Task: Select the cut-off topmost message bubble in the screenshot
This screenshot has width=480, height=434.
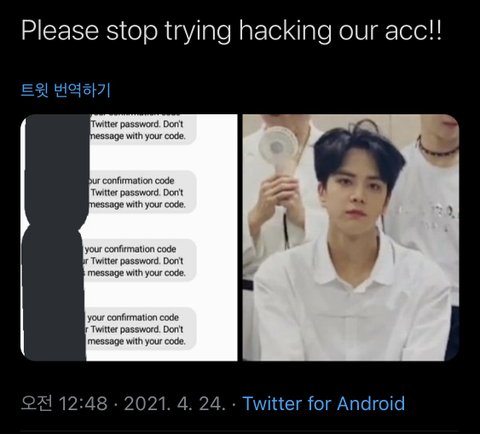Action: (142, 130)
